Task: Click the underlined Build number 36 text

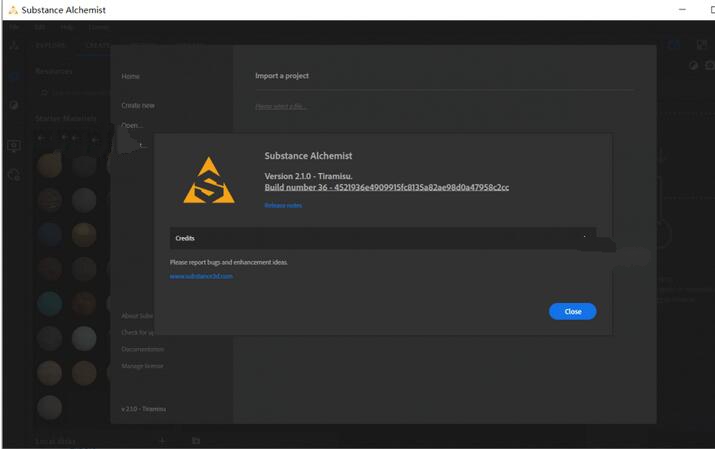Action: 387,187
